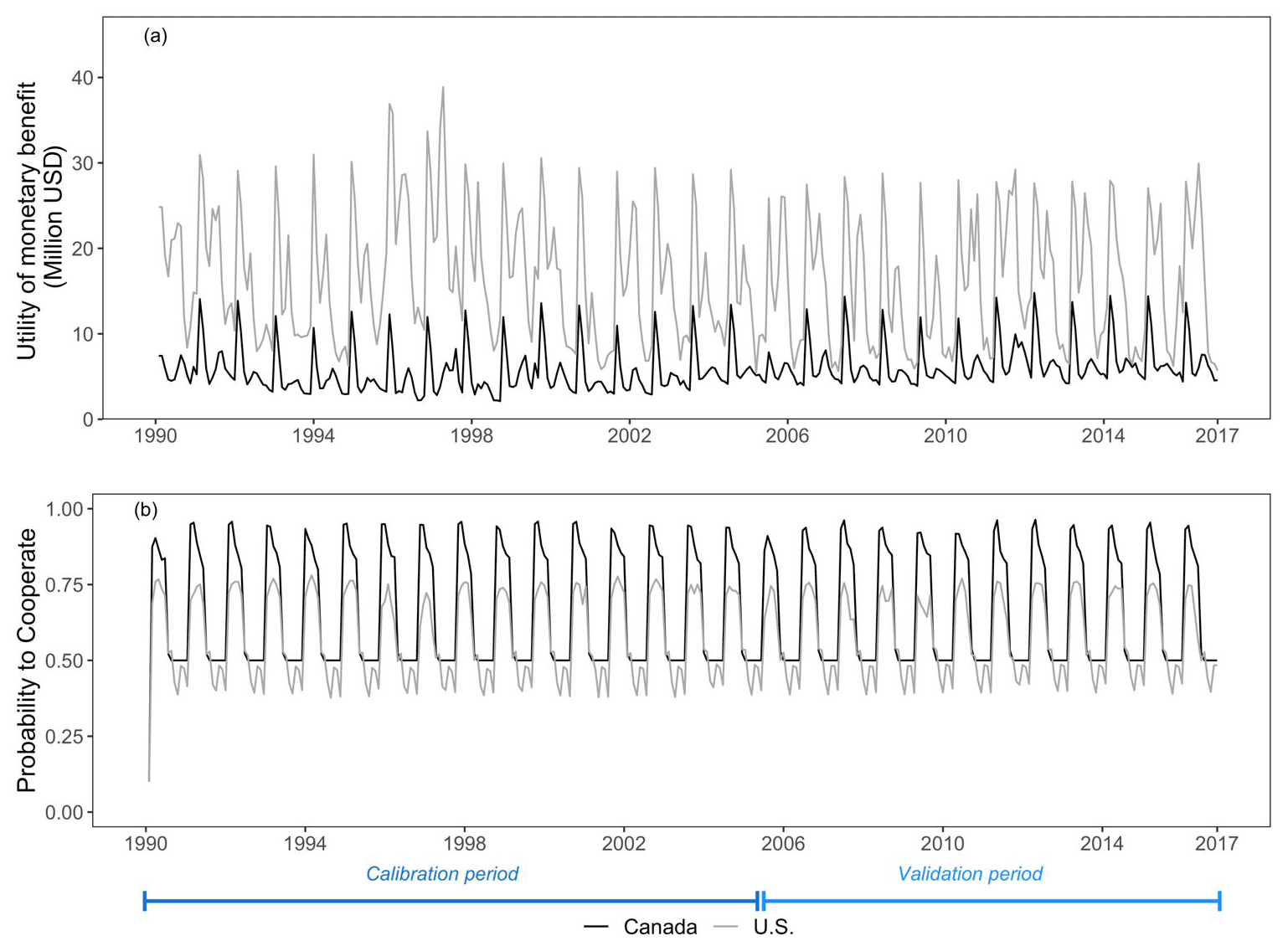Click the 0.25 tick label on bottom chart
Screen dimensions: 1288x946
pyautogui.click(x=64, y=737)
